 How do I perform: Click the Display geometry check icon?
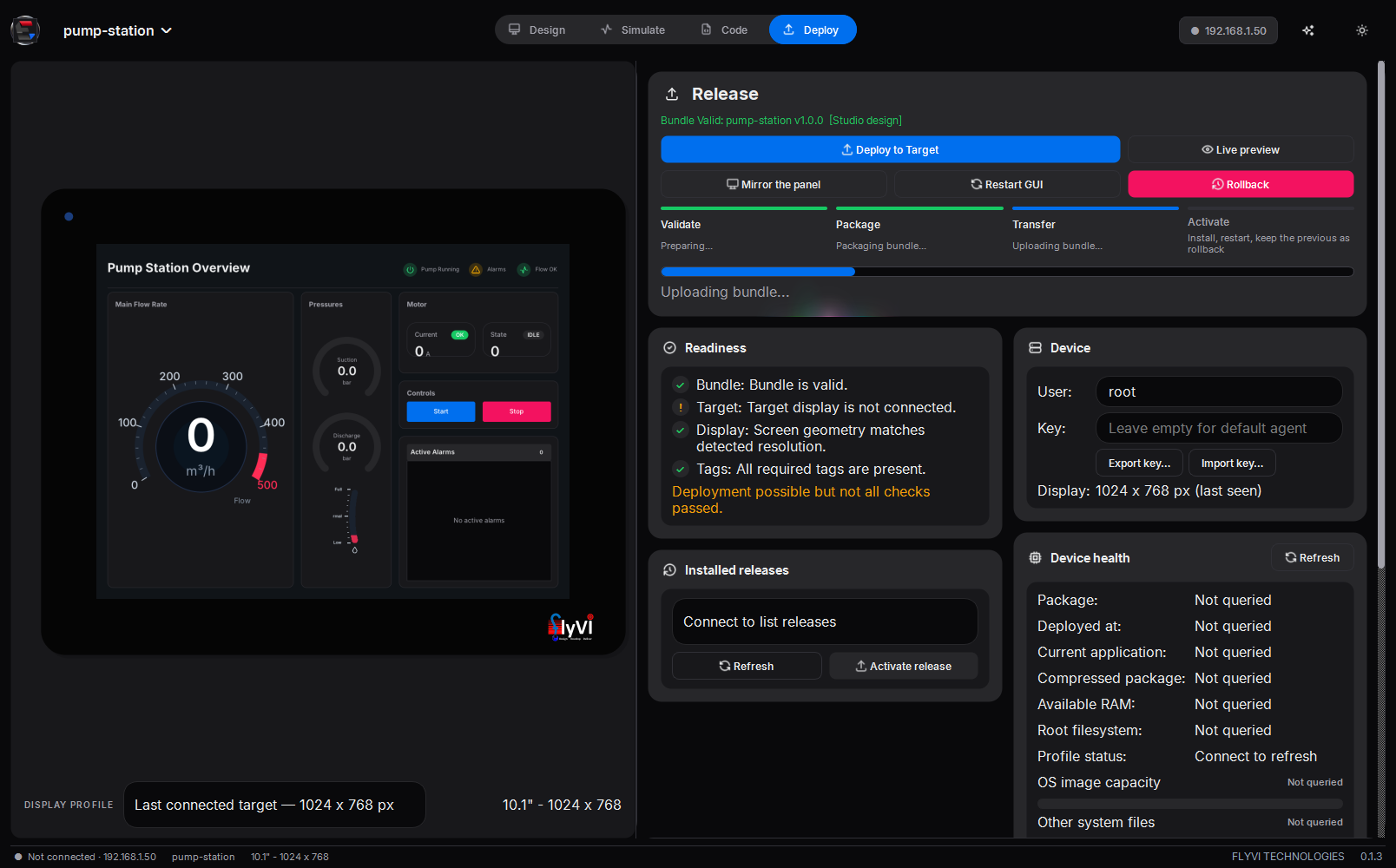tap(681, 430)
